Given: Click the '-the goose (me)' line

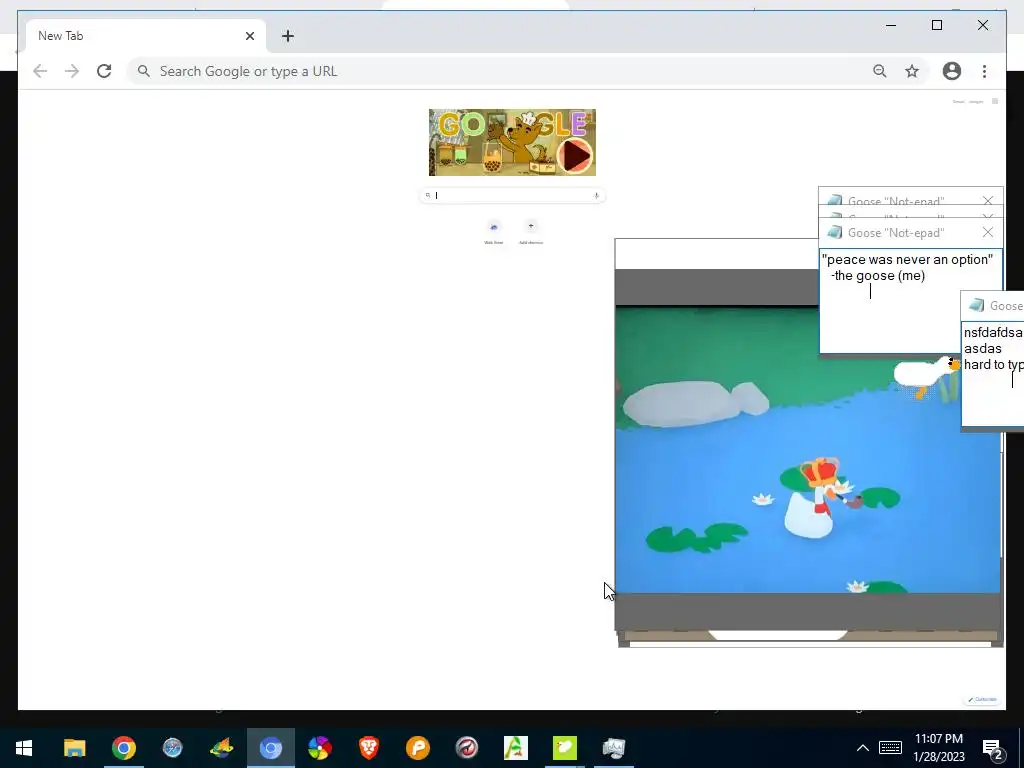Looking at the screenshot, I should 878,276.
